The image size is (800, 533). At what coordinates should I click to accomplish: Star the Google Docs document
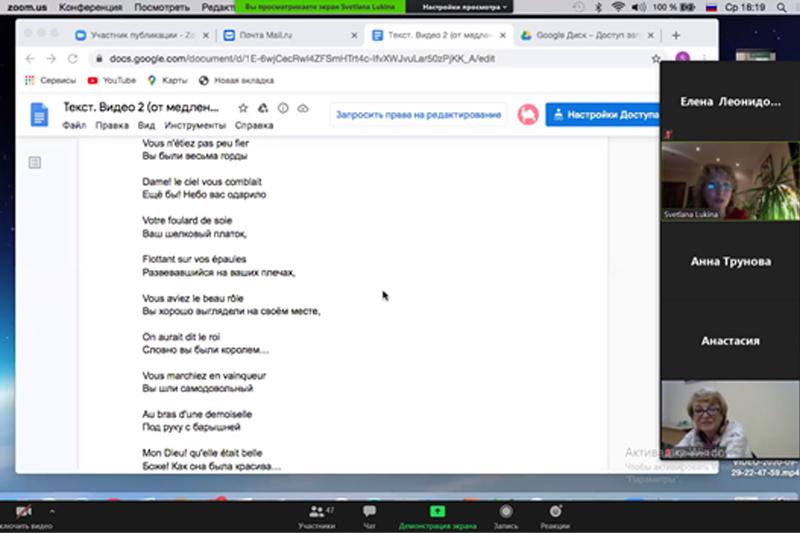(x=243, y=108)
